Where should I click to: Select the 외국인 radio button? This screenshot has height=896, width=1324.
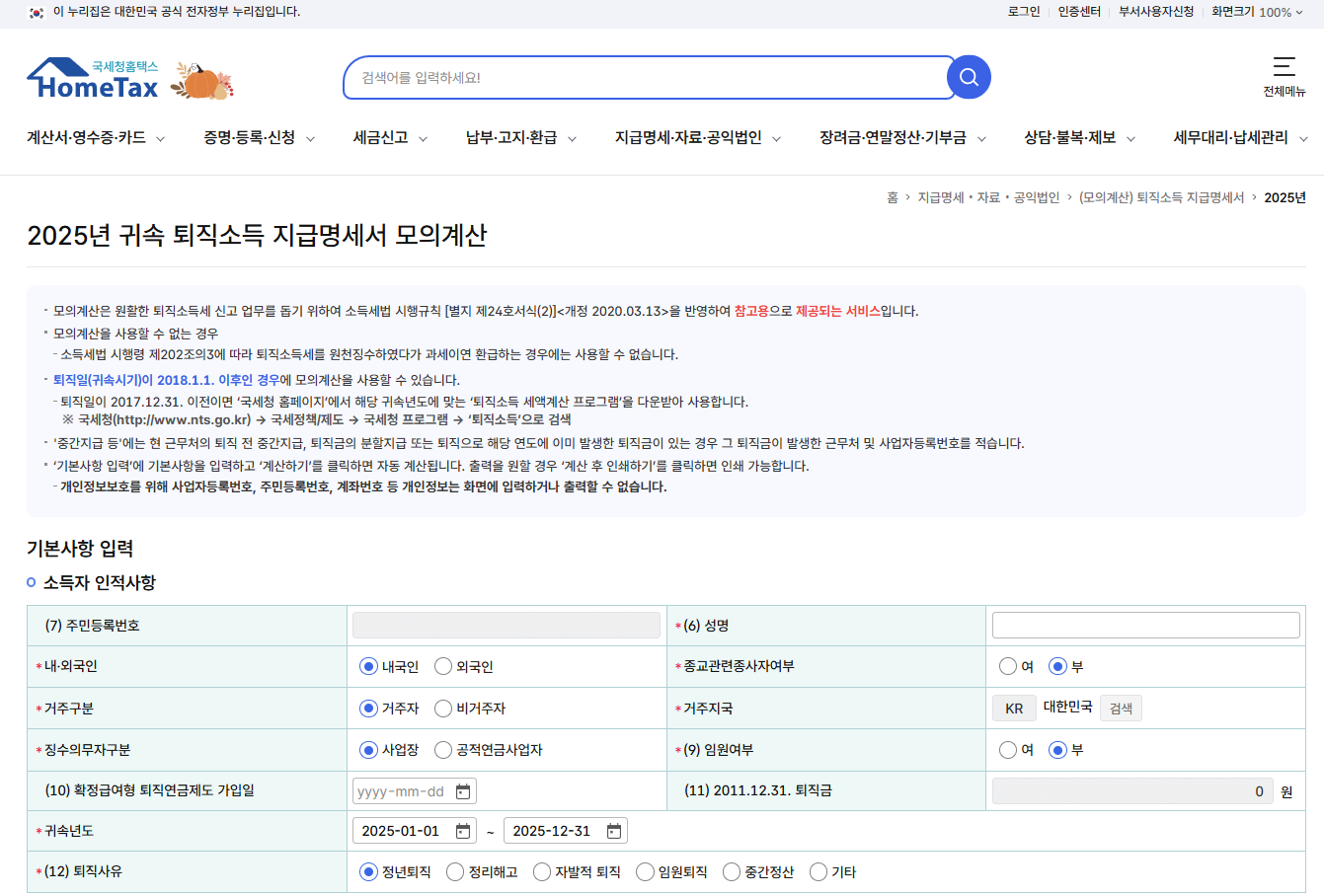coord(442,665)
